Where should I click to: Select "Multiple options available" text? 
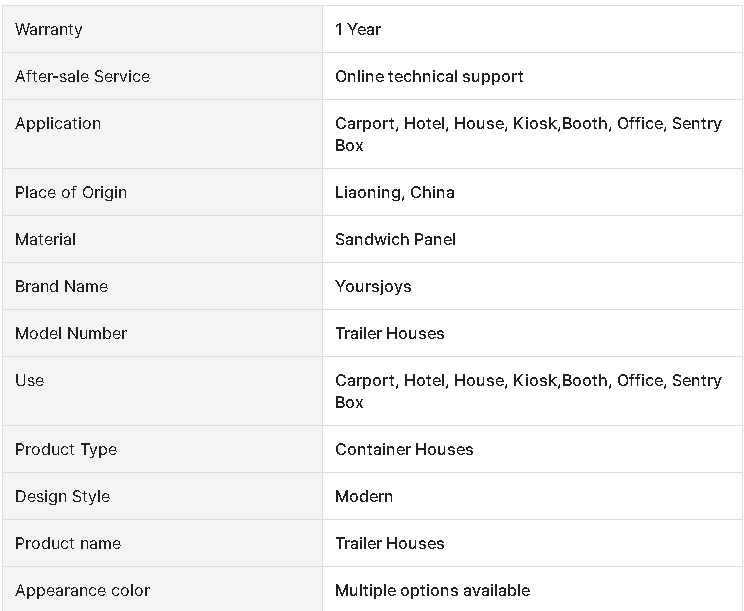[432, 590]
